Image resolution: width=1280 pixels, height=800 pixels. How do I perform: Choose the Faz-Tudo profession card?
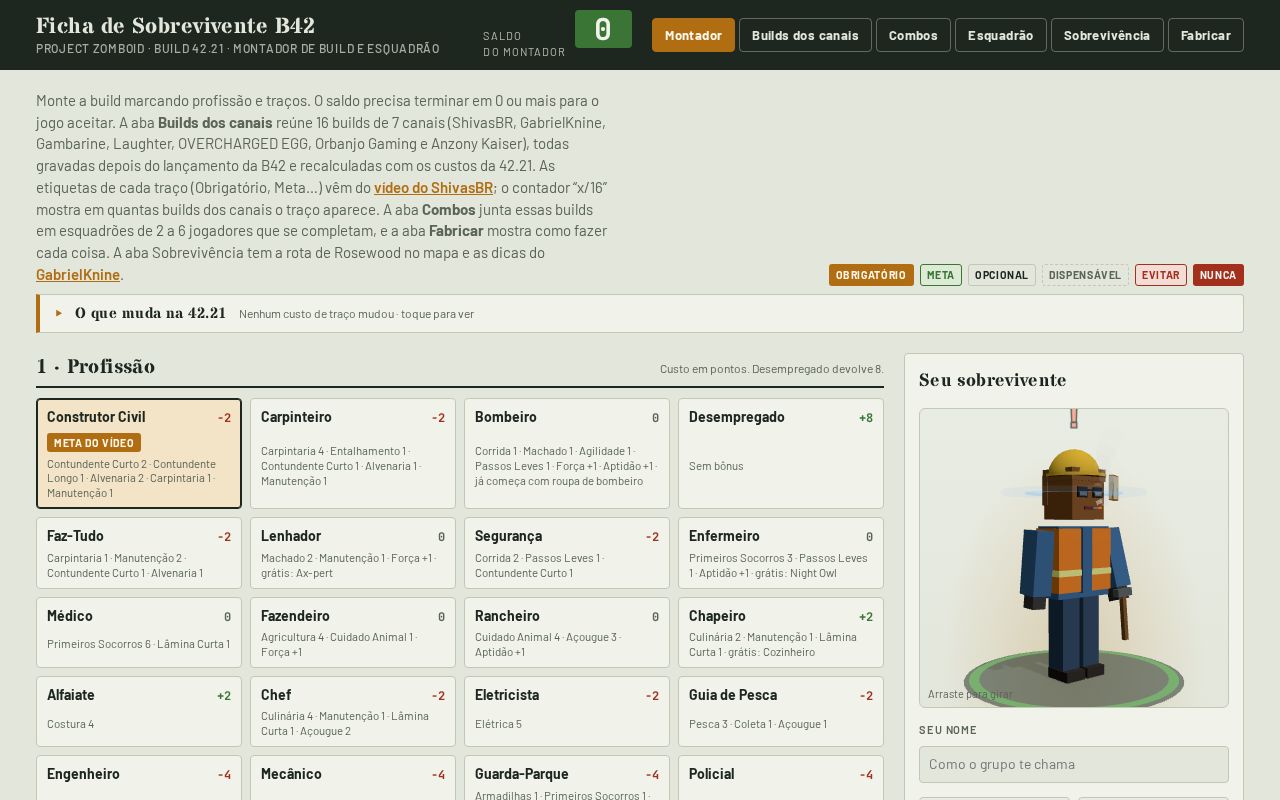(139, 553)
